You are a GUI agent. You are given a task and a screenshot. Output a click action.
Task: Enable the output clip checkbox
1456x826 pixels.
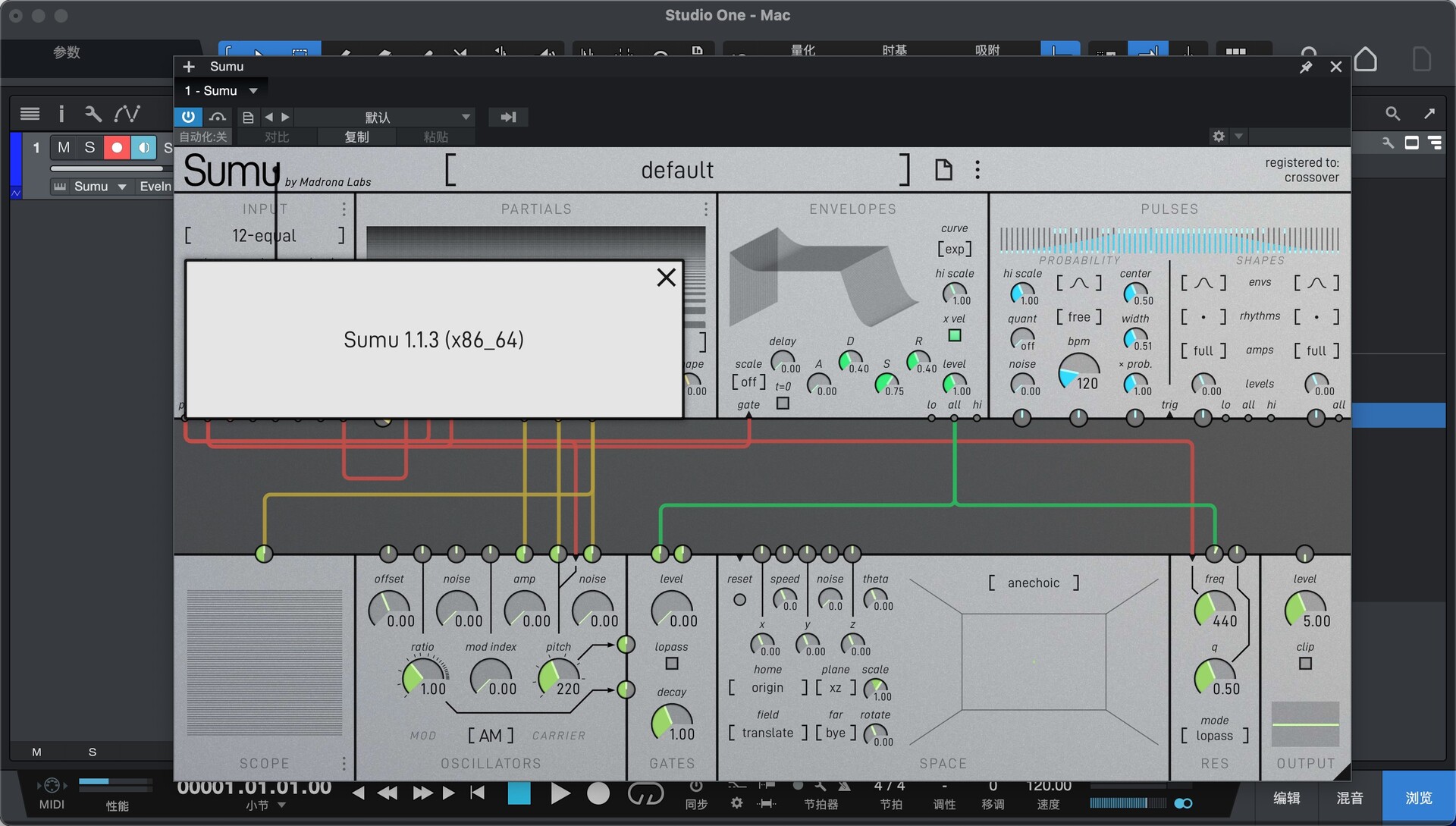coord(1304,664)
